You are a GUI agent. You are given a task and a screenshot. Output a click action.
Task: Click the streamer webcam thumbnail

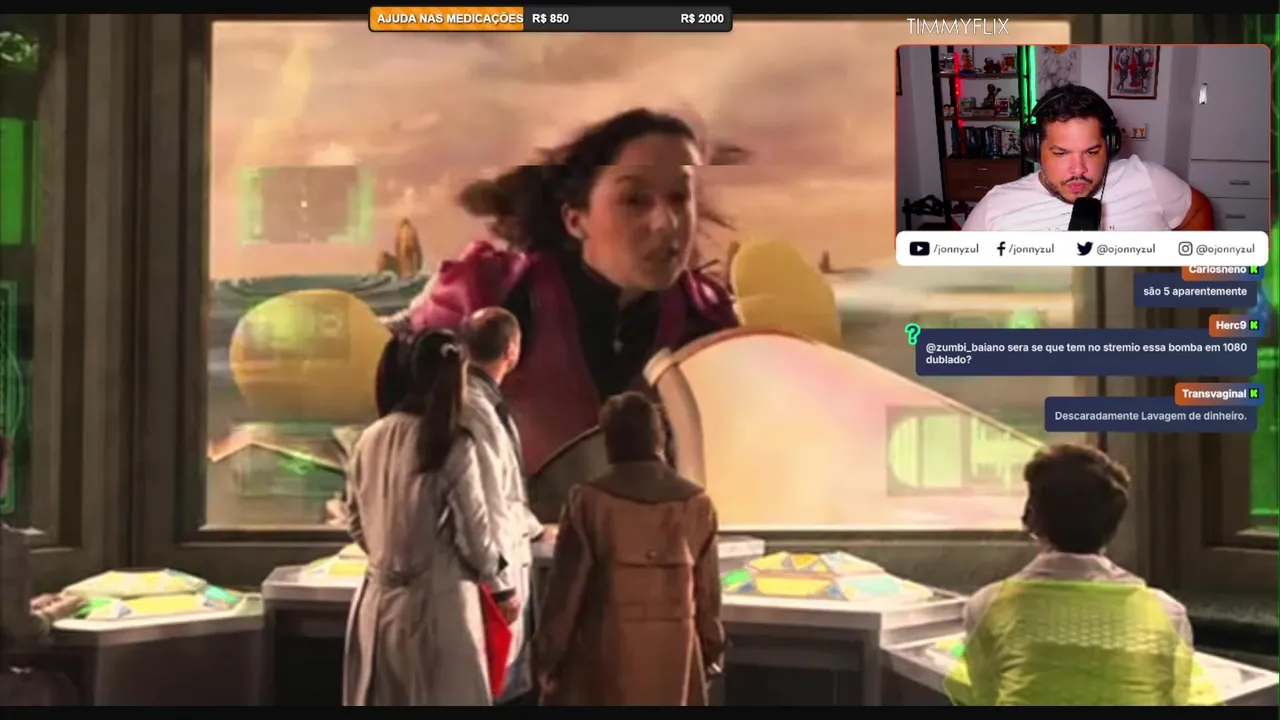1082,138
